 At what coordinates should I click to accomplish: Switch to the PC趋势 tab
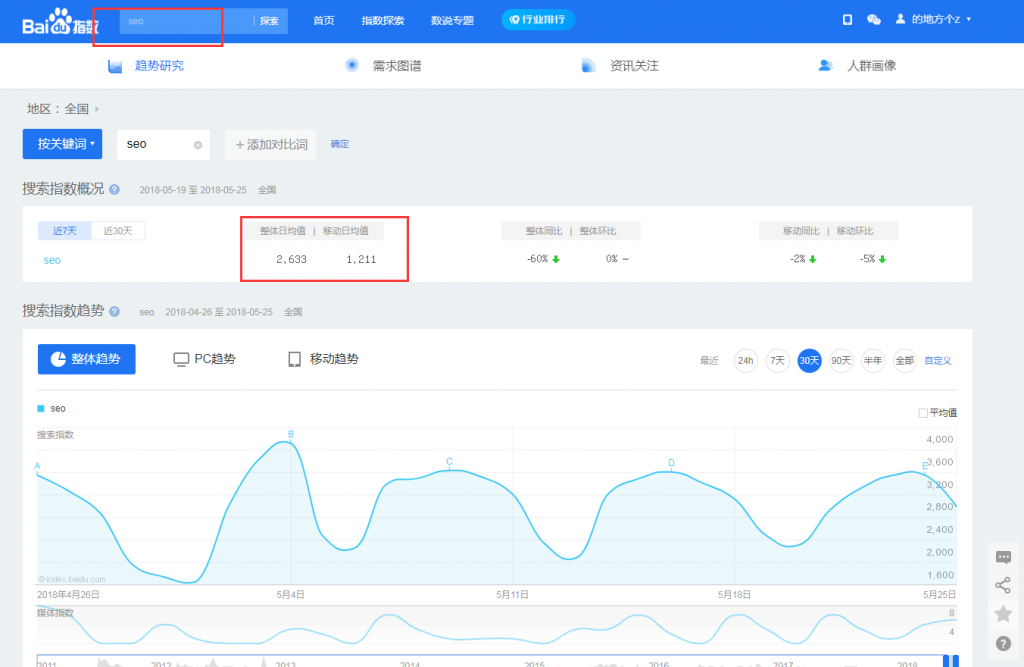205,359
